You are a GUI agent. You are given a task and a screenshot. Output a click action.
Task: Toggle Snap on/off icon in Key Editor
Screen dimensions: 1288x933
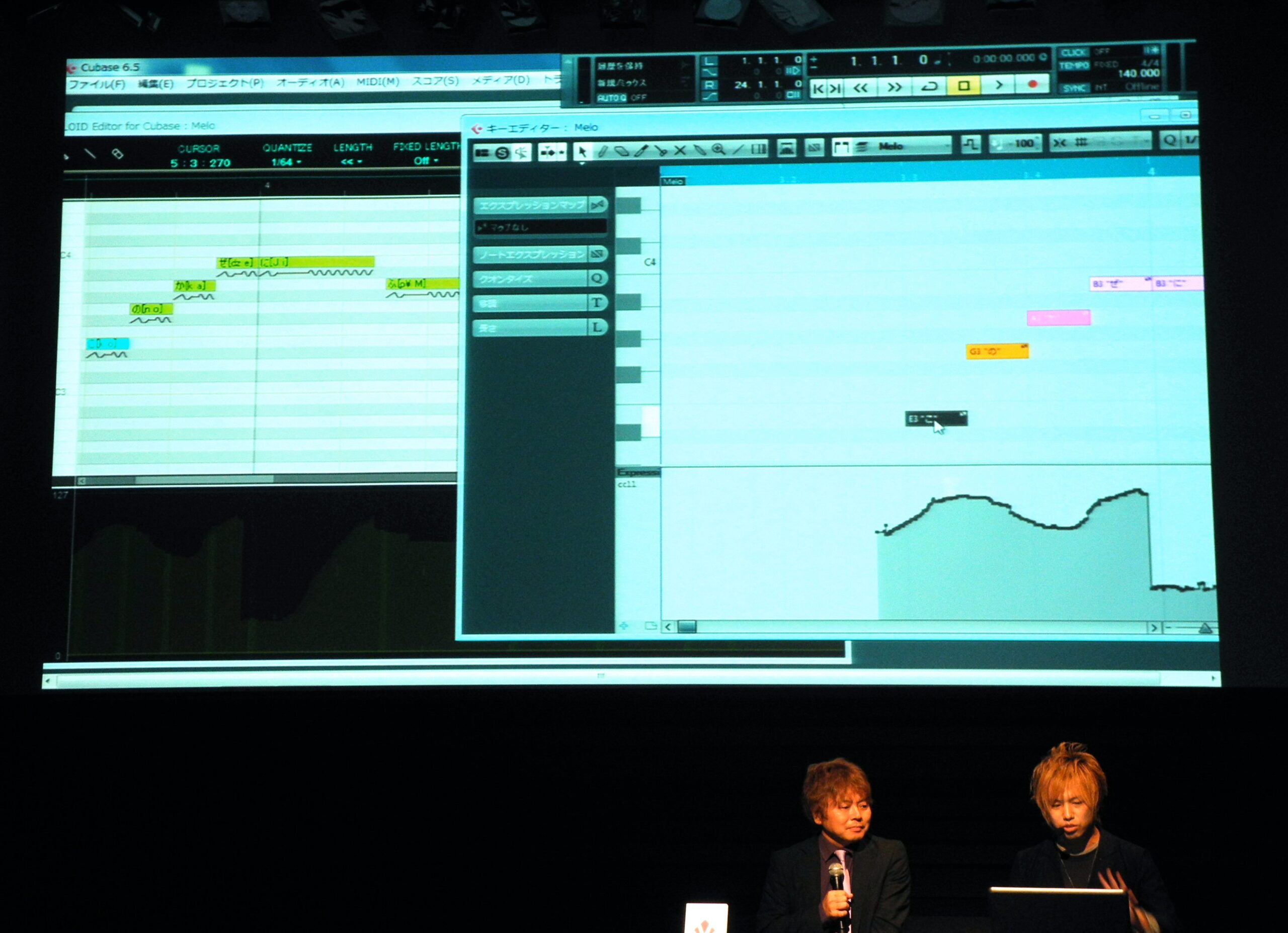coord(1060,143)
